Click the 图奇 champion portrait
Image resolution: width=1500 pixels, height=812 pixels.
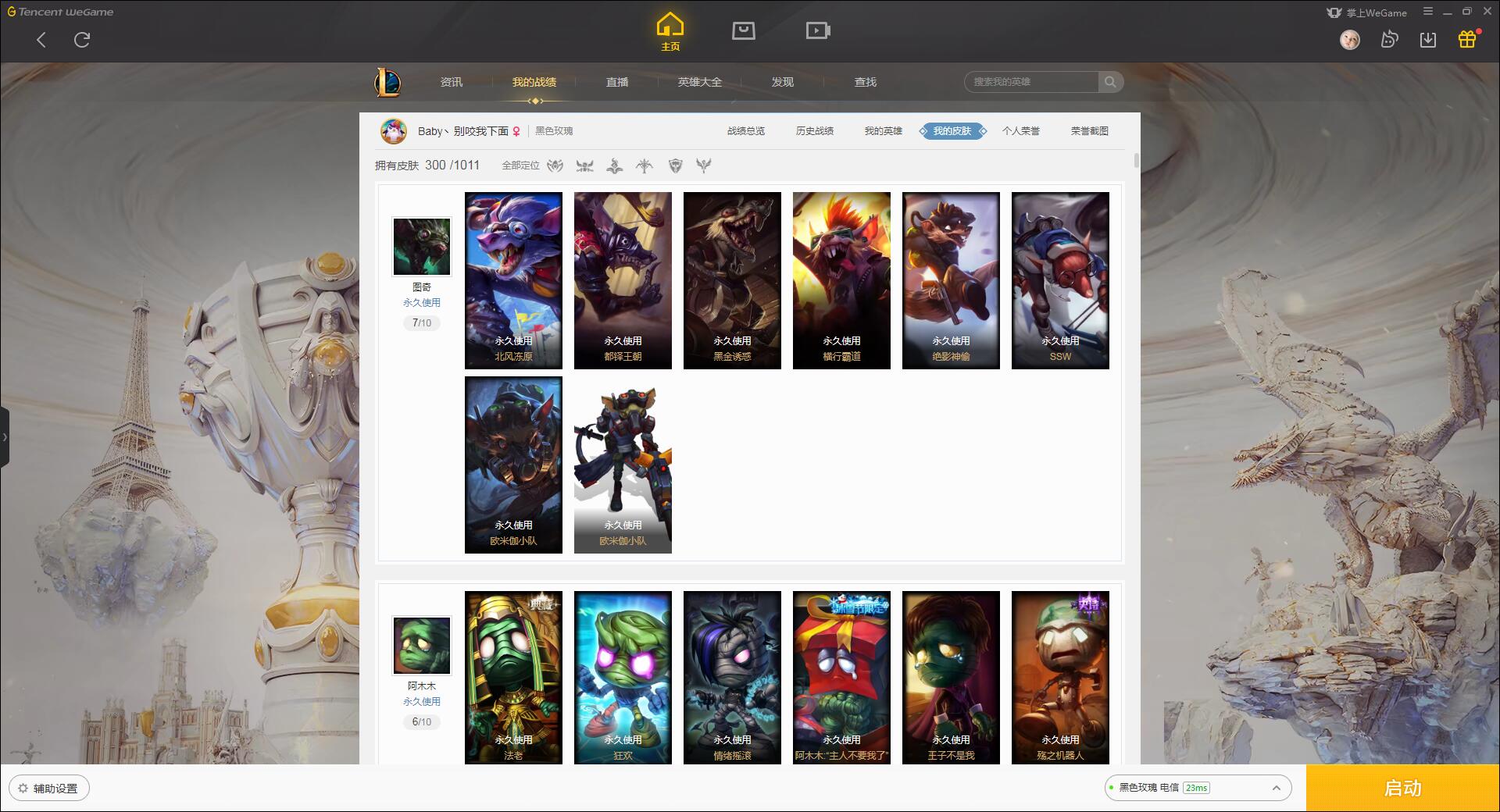pyautogui.click(x=422, y=247)
